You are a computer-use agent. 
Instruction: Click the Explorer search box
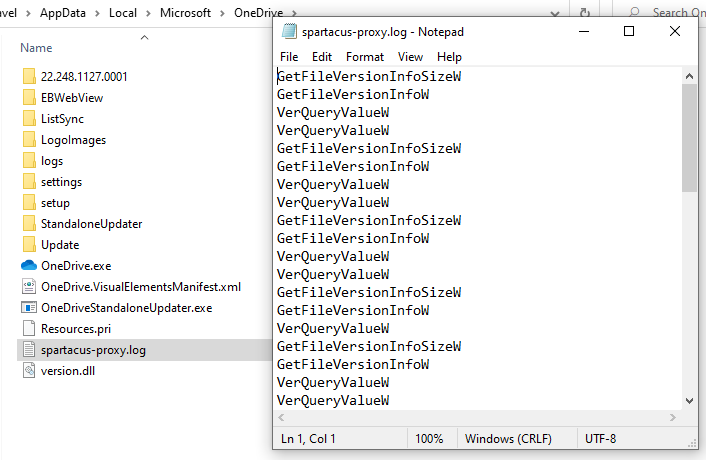661,13
